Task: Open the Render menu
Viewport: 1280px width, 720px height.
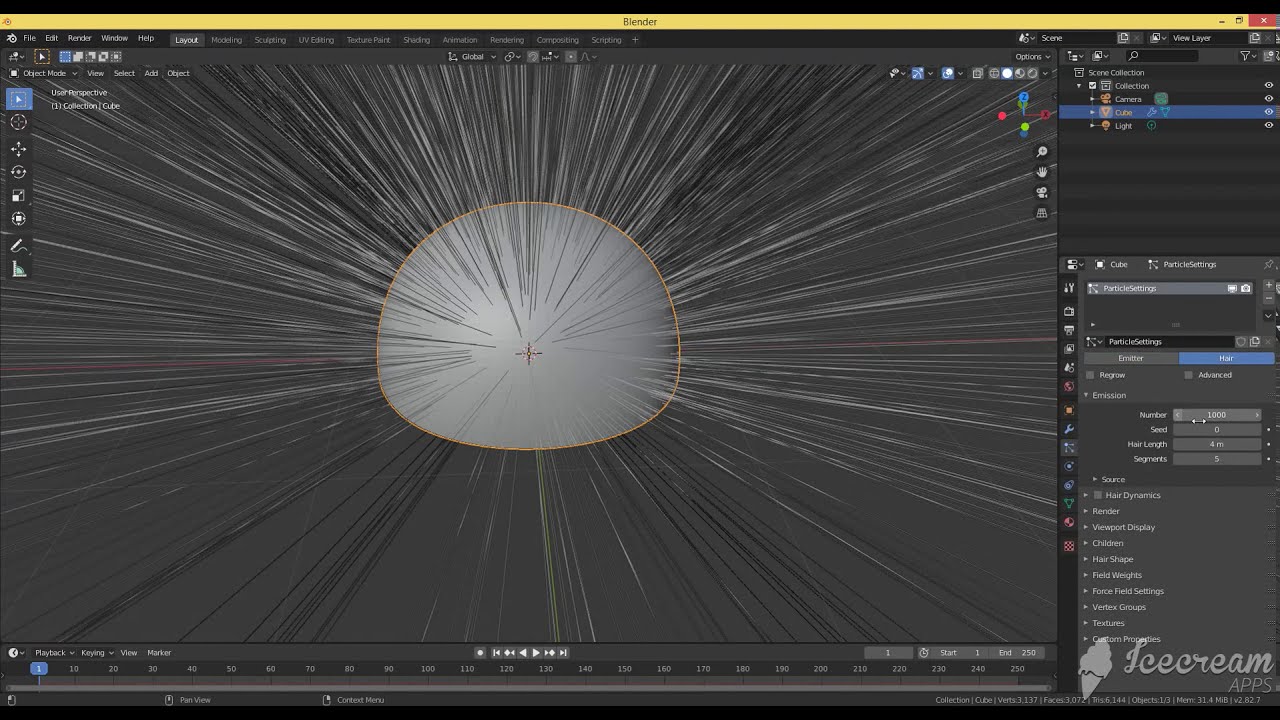Action: (x=79, y=38)
